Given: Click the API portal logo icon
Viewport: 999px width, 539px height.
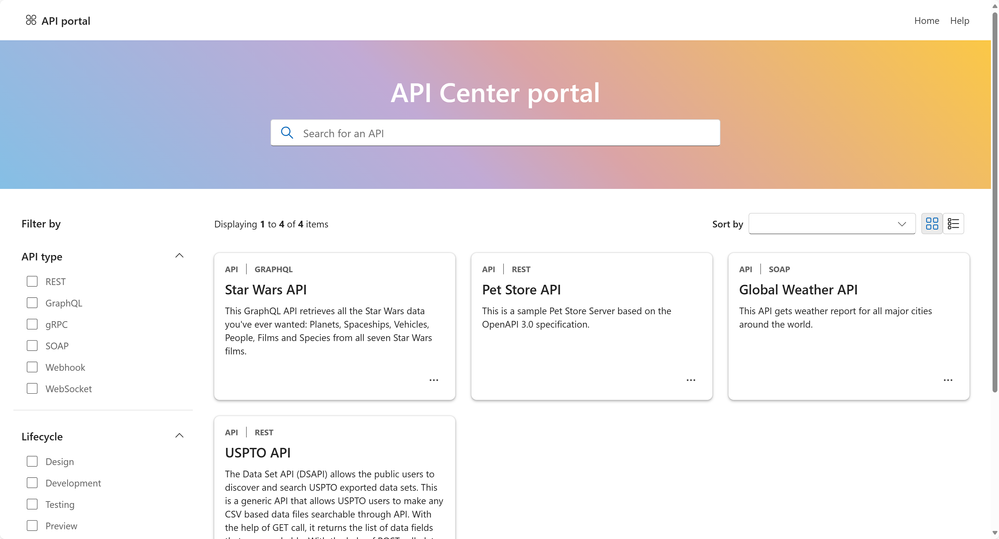Looking at the screenshot, I should pyautogui.click(x=31, y=20).
